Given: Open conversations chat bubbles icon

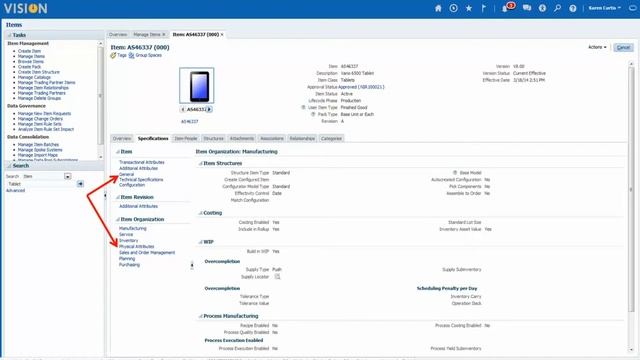Looking at the screenshot, I should [x=527, y=8].
